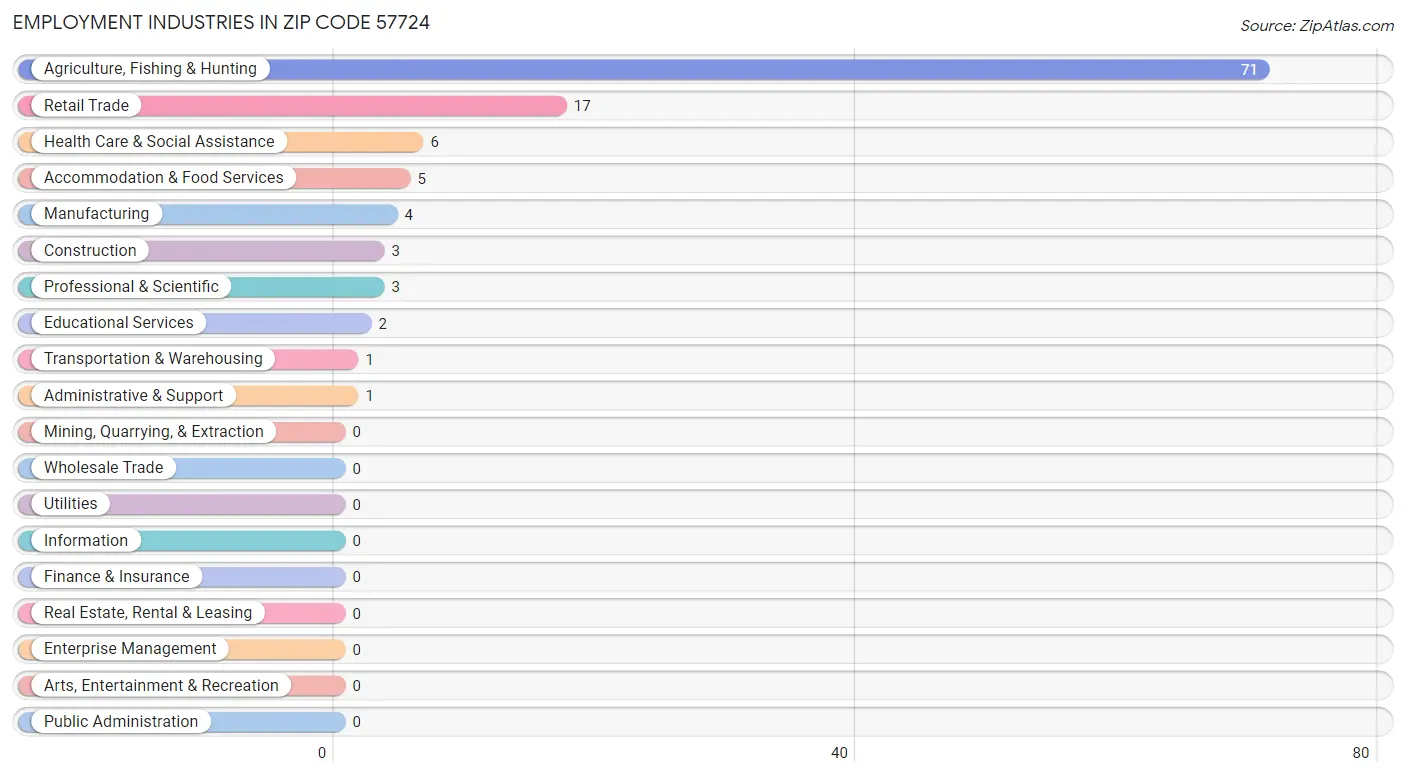Click the value 6 beside Health Care
The image size is (1406, 777).
(x=435, y=142)
